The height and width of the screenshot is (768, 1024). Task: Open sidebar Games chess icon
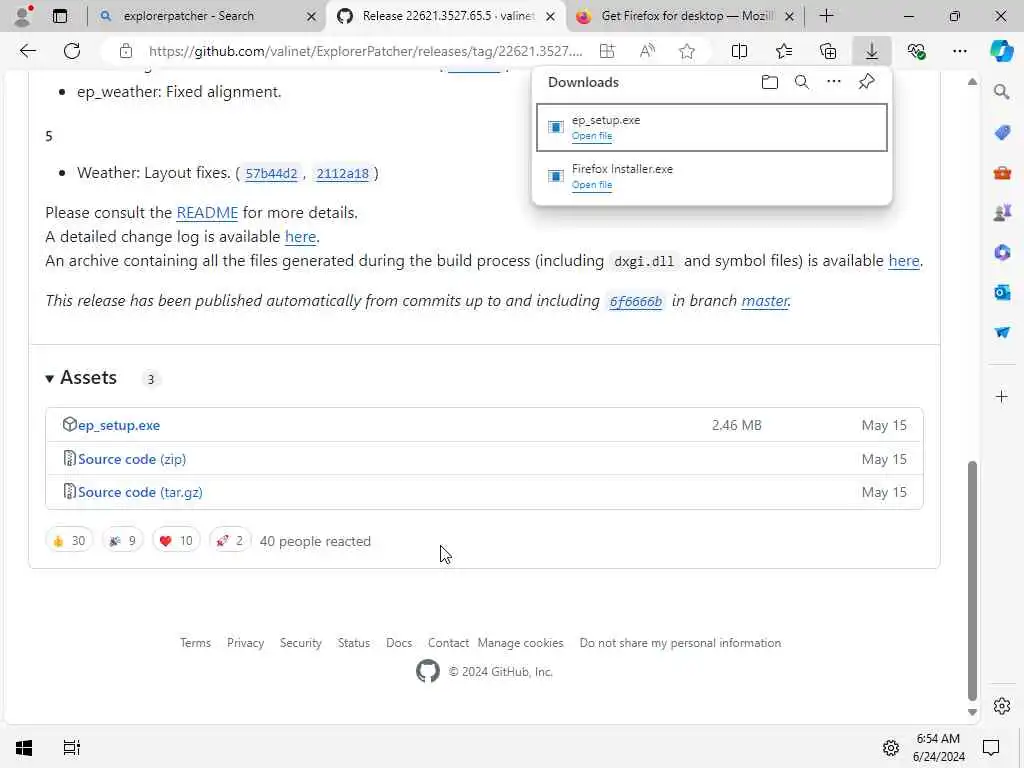pos(1002,212)
